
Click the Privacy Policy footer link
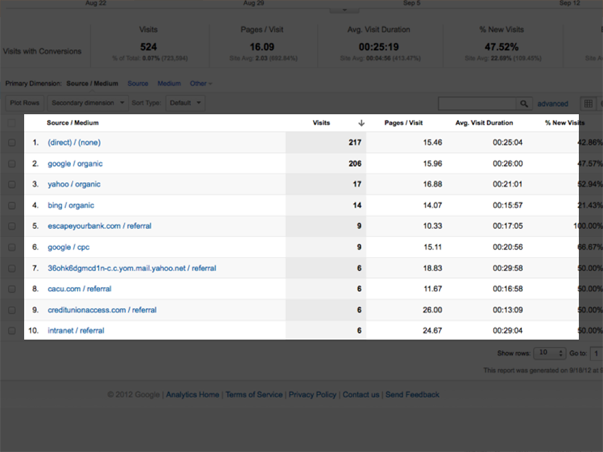pos(312,395)
